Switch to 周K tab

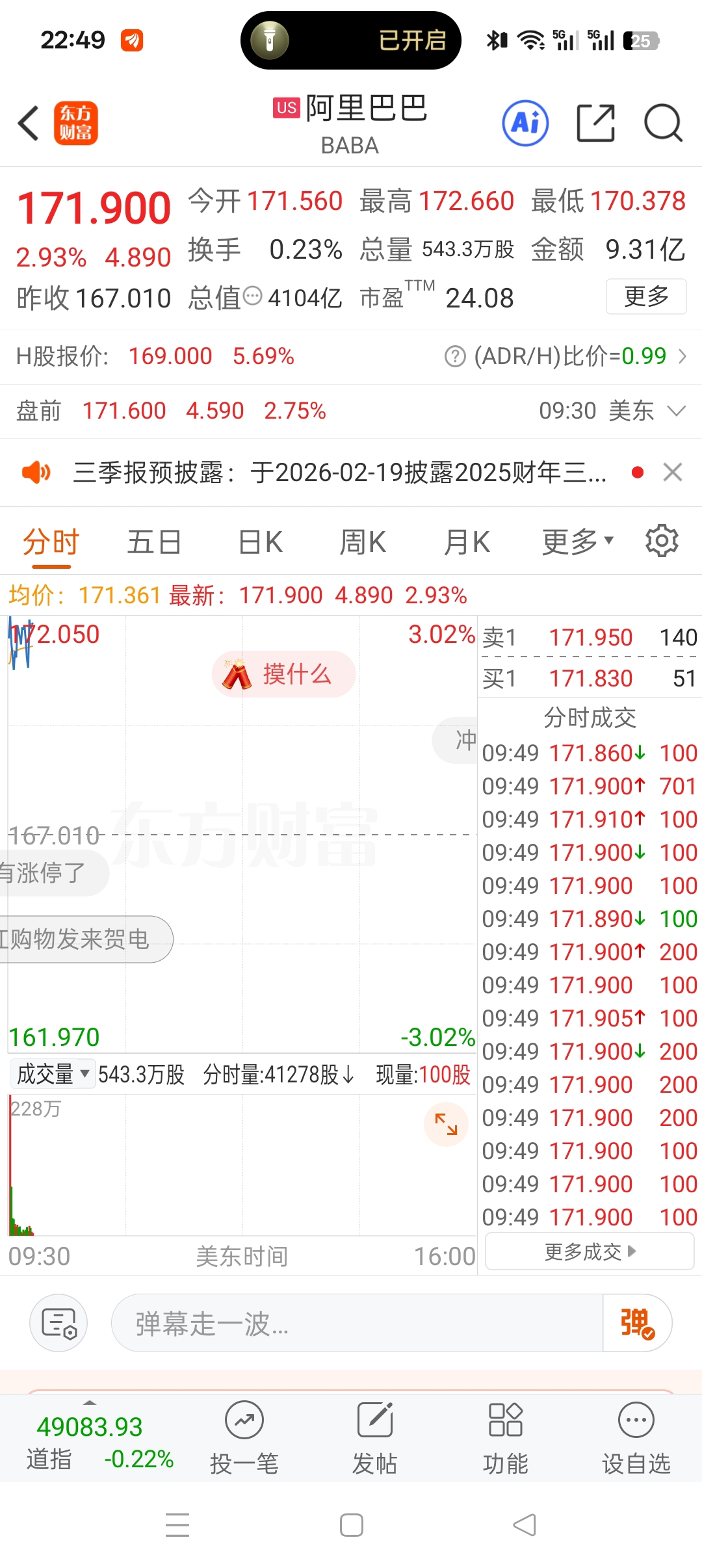363,542
